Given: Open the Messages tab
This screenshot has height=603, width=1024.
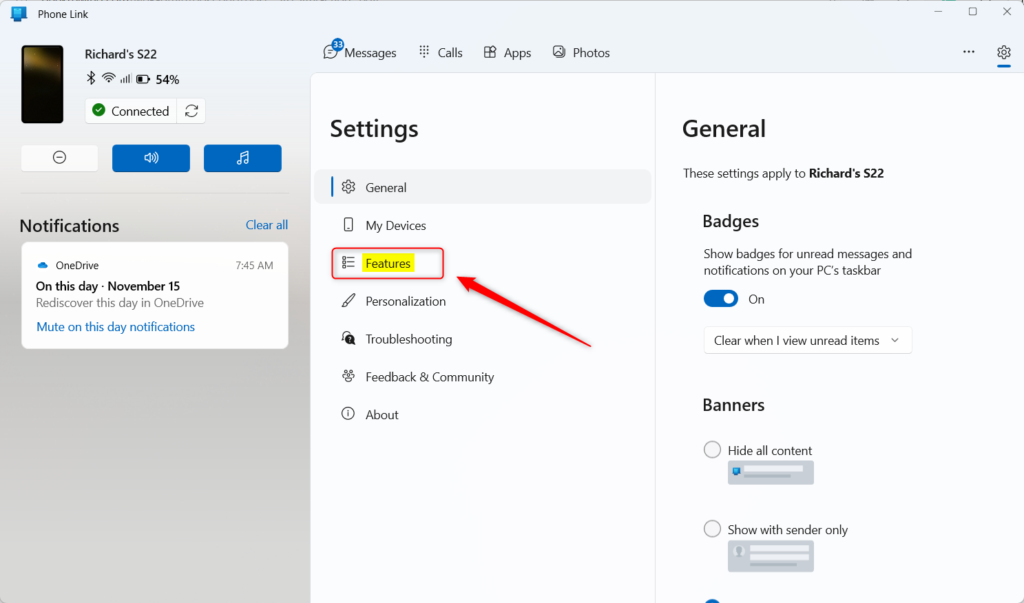Looking at the screenshot, I should 360,53.
